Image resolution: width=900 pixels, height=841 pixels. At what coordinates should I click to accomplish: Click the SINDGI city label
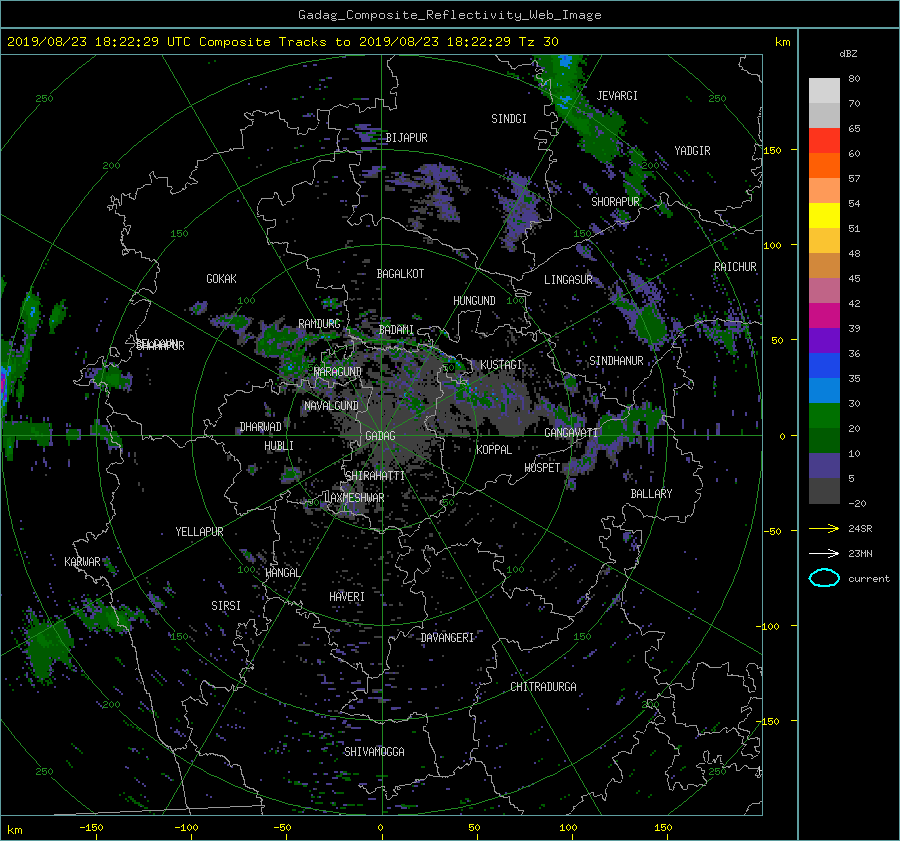point(509,119)
